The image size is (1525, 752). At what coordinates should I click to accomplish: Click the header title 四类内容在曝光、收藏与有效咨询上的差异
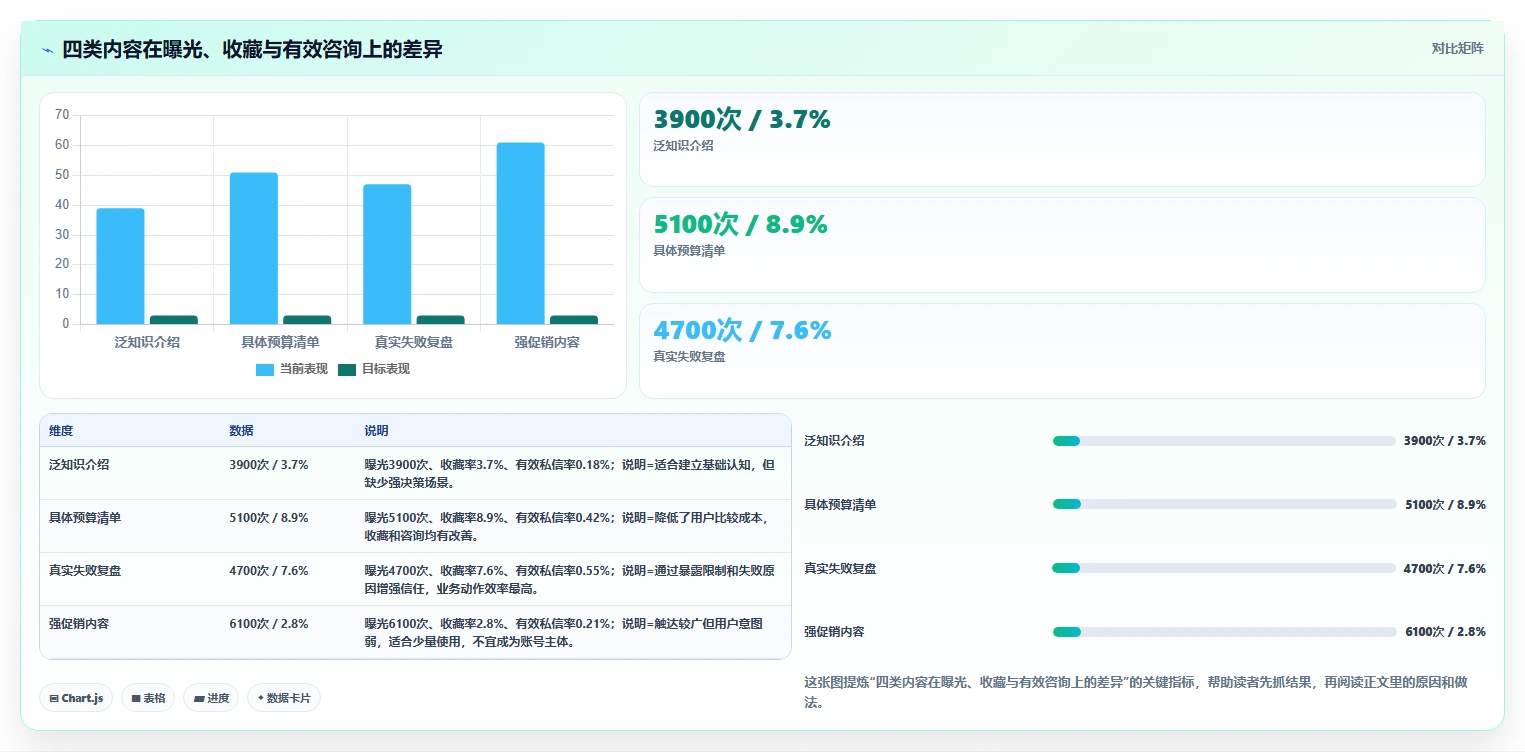pos(252,49)
